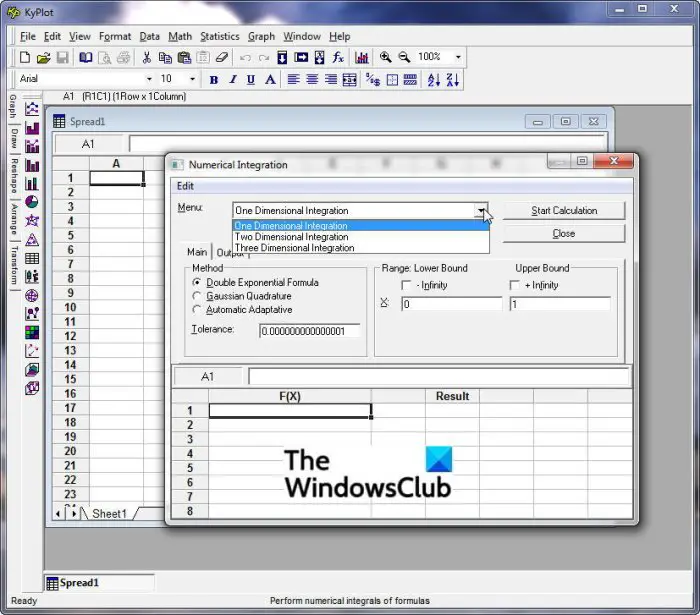Open the font size 10 dropdown
The image size is (700, 615).
point(192,79)
